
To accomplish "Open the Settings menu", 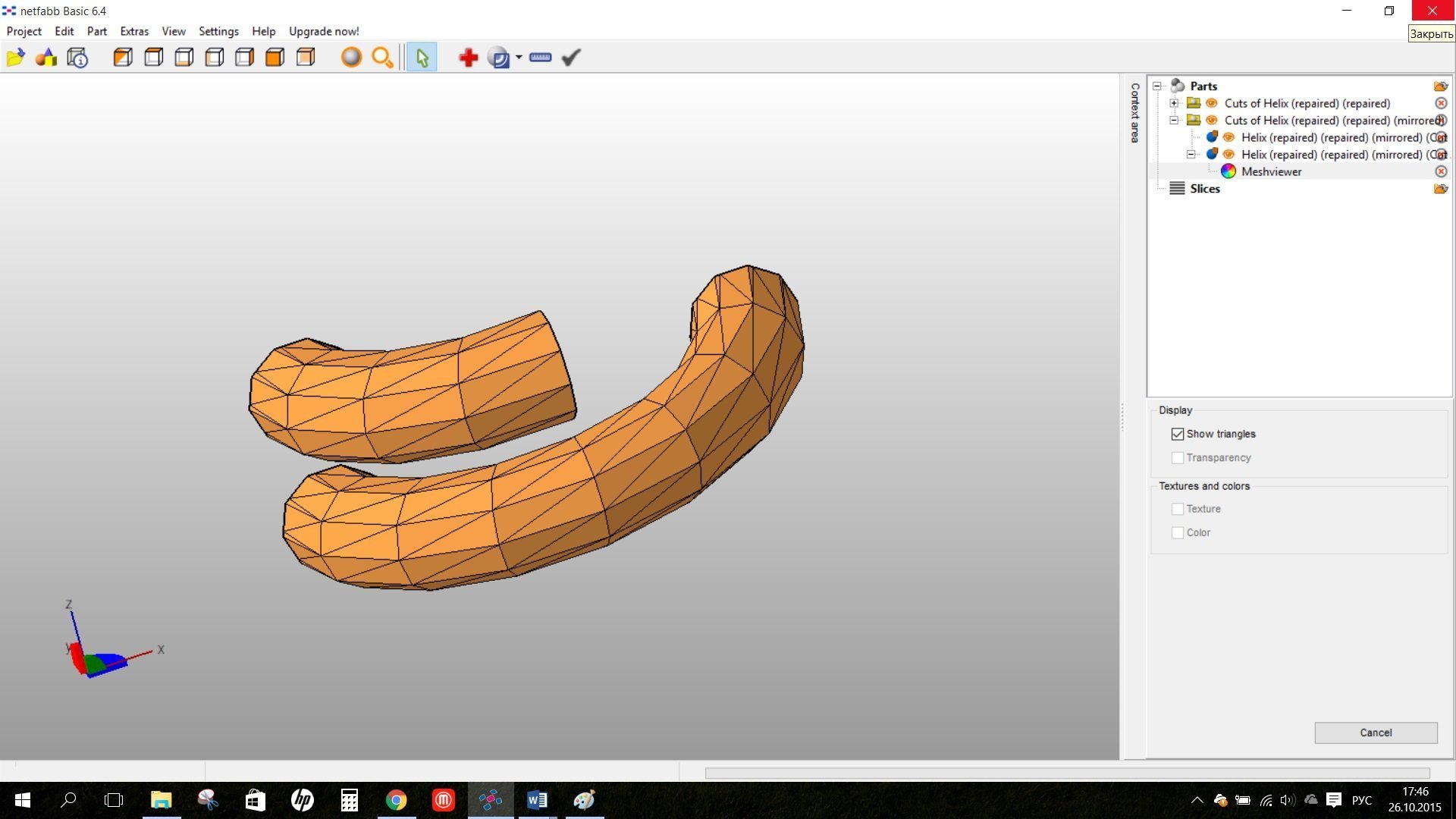I will (x=218, y=31).
